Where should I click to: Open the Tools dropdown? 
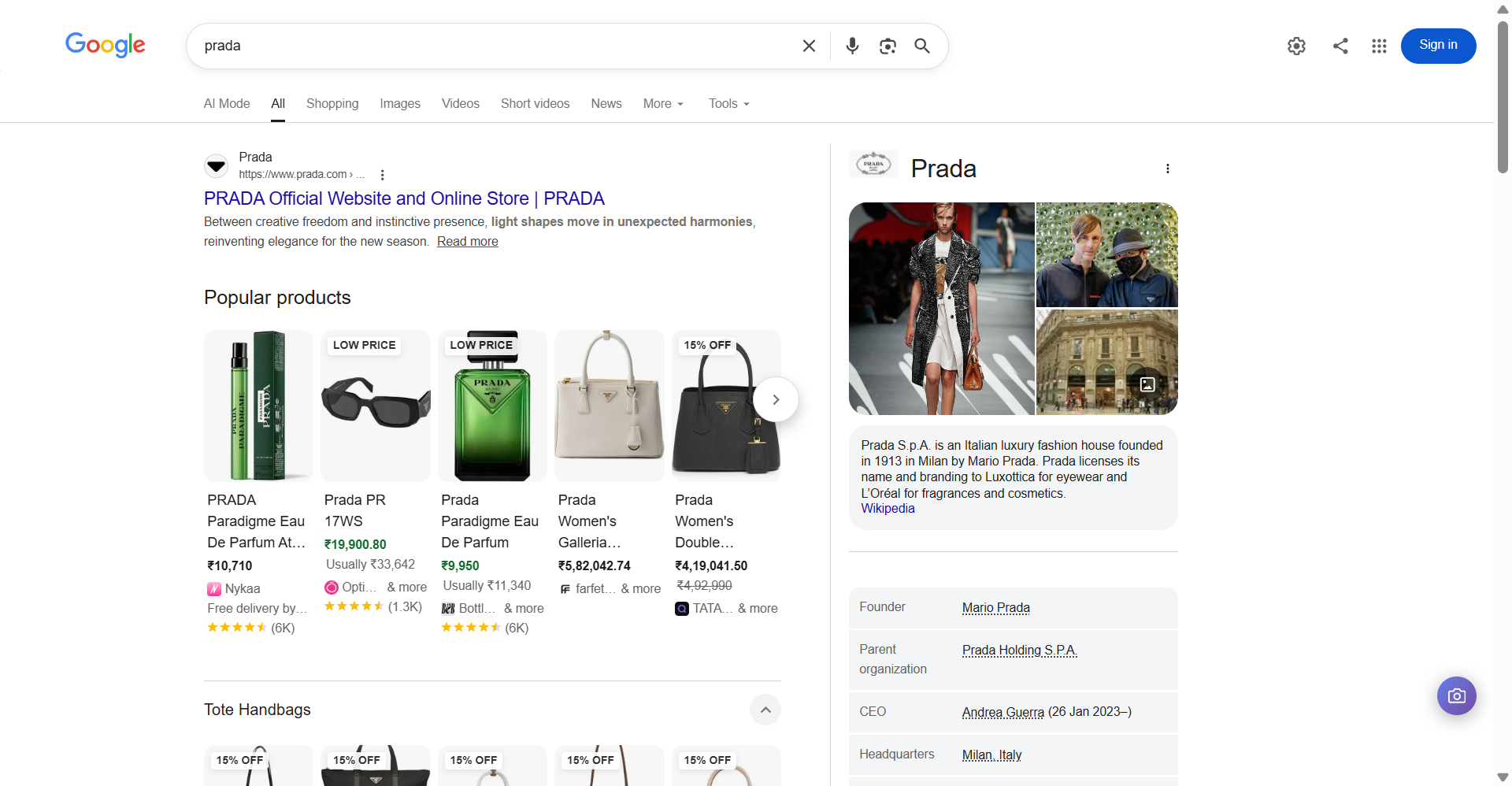click(x=729, y=104)
